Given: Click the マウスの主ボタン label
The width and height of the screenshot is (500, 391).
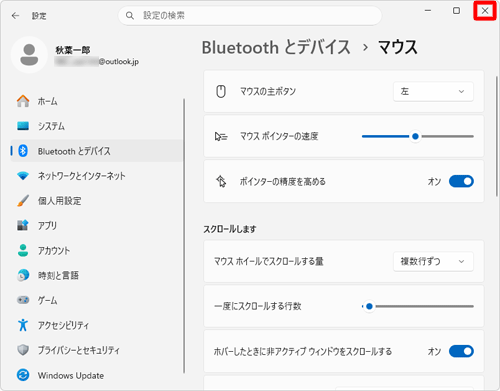Looking at the screenshot, I should pos(268,91).
